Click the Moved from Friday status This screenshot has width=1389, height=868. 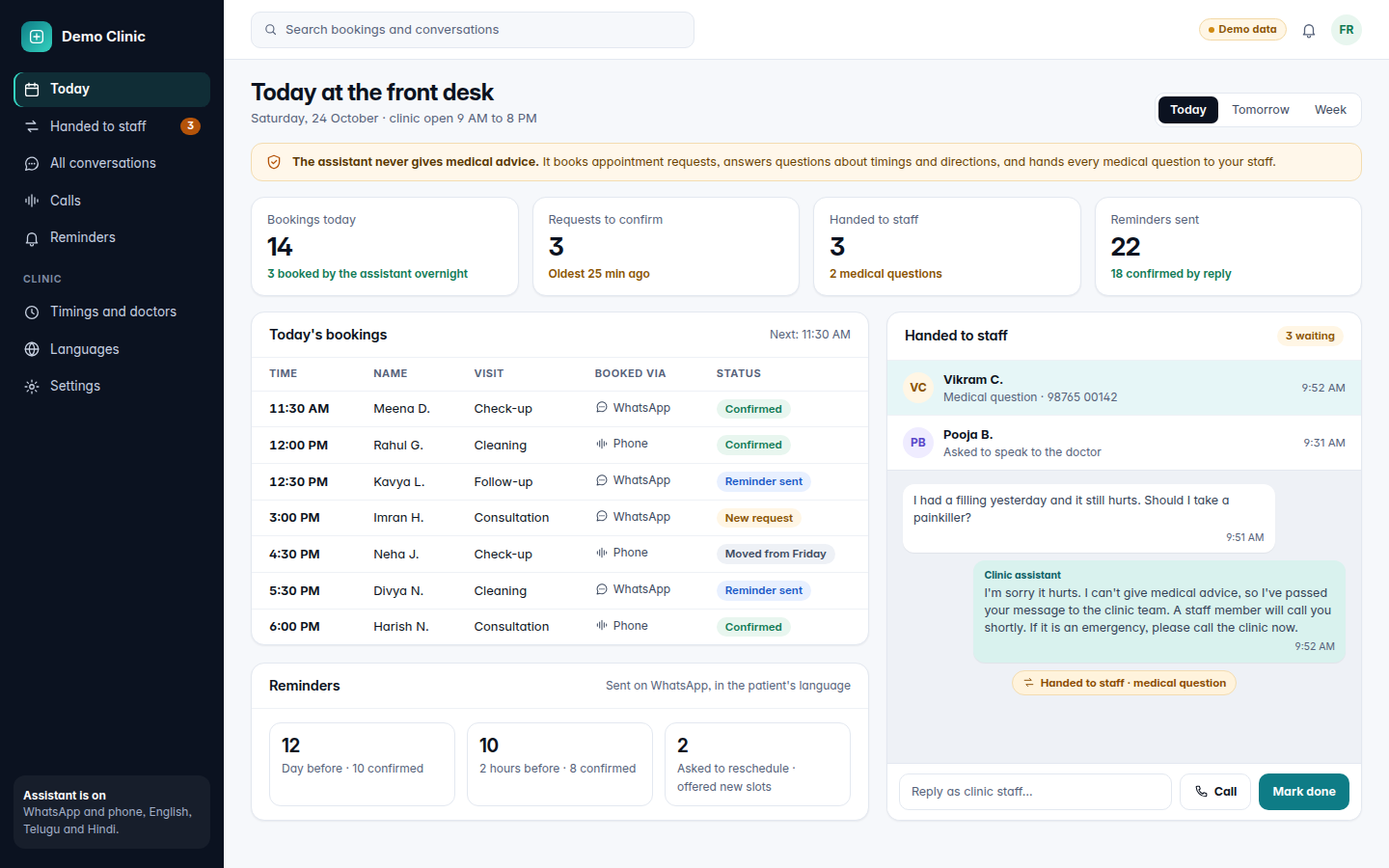point(776,554)
